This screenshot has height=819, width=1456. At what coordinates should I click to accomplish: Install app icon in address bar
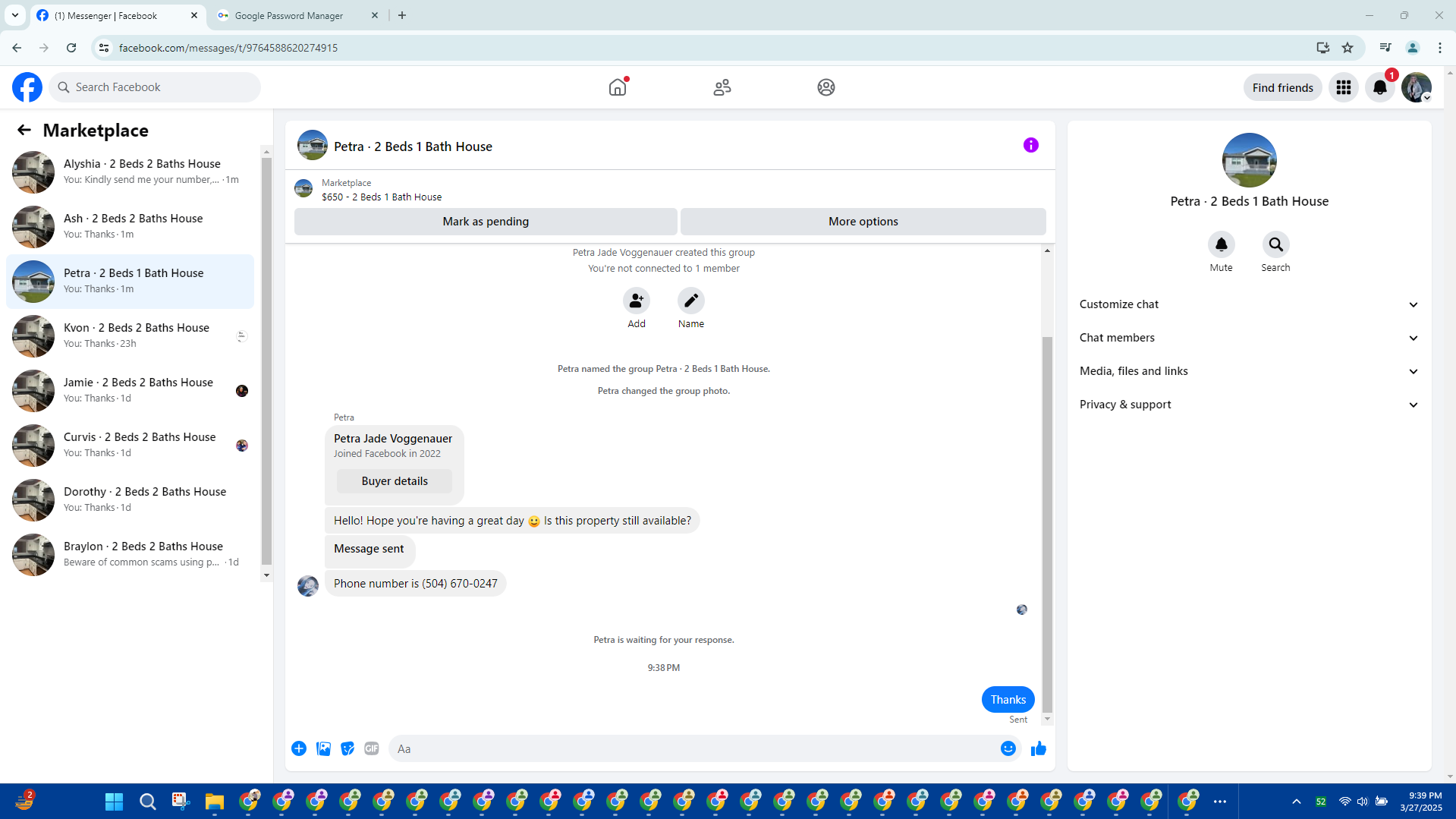pyautogui.click(x=1323, y=48)
